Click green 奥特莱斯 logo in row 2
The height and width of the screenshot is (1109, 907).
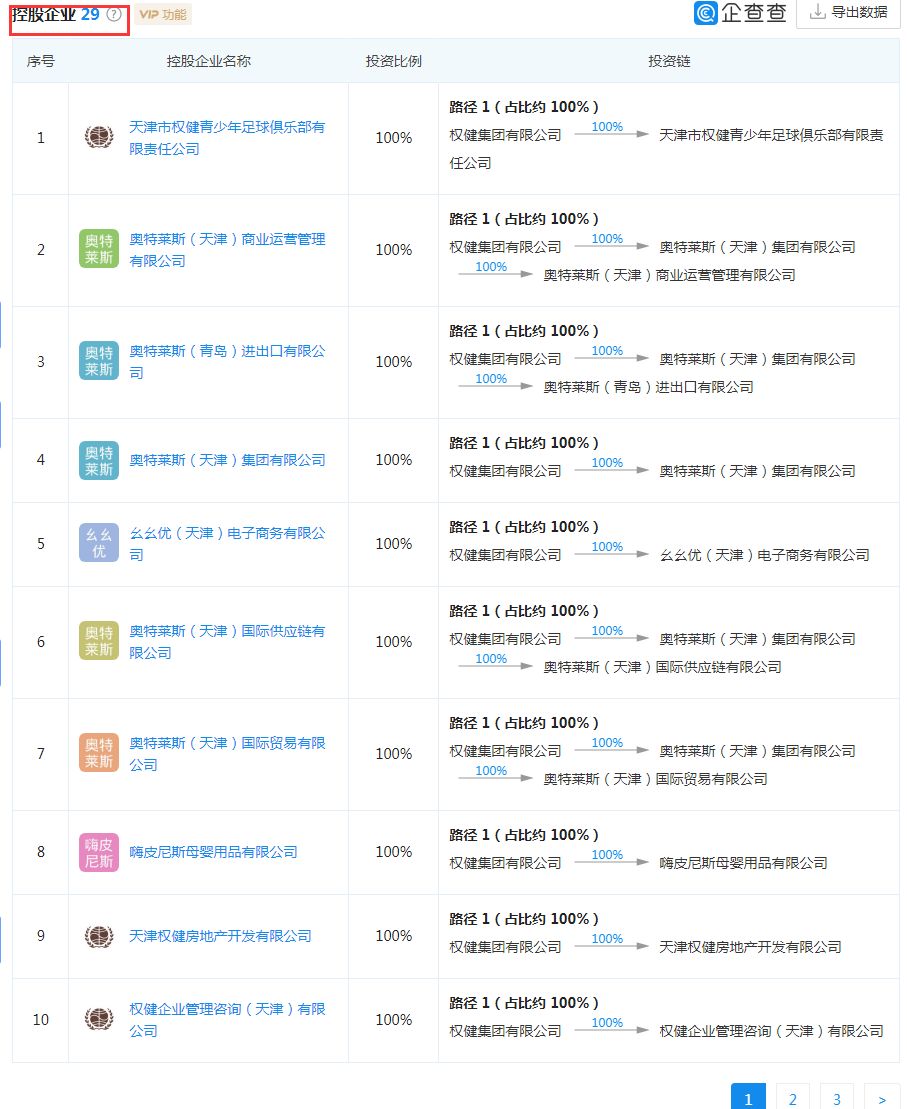coord(99,249)
